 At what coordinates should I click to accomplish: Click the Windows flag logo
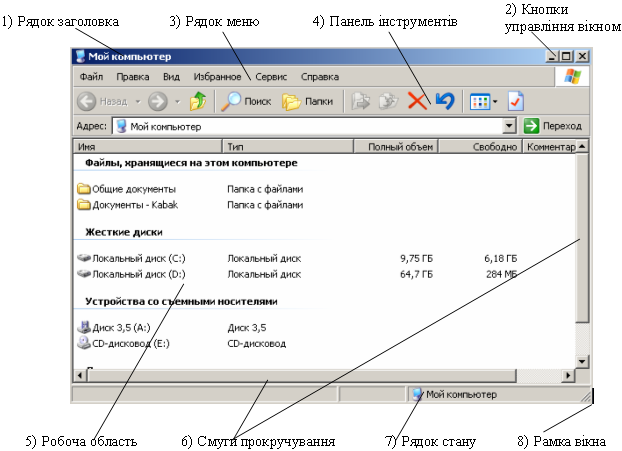tap(572, 76)
